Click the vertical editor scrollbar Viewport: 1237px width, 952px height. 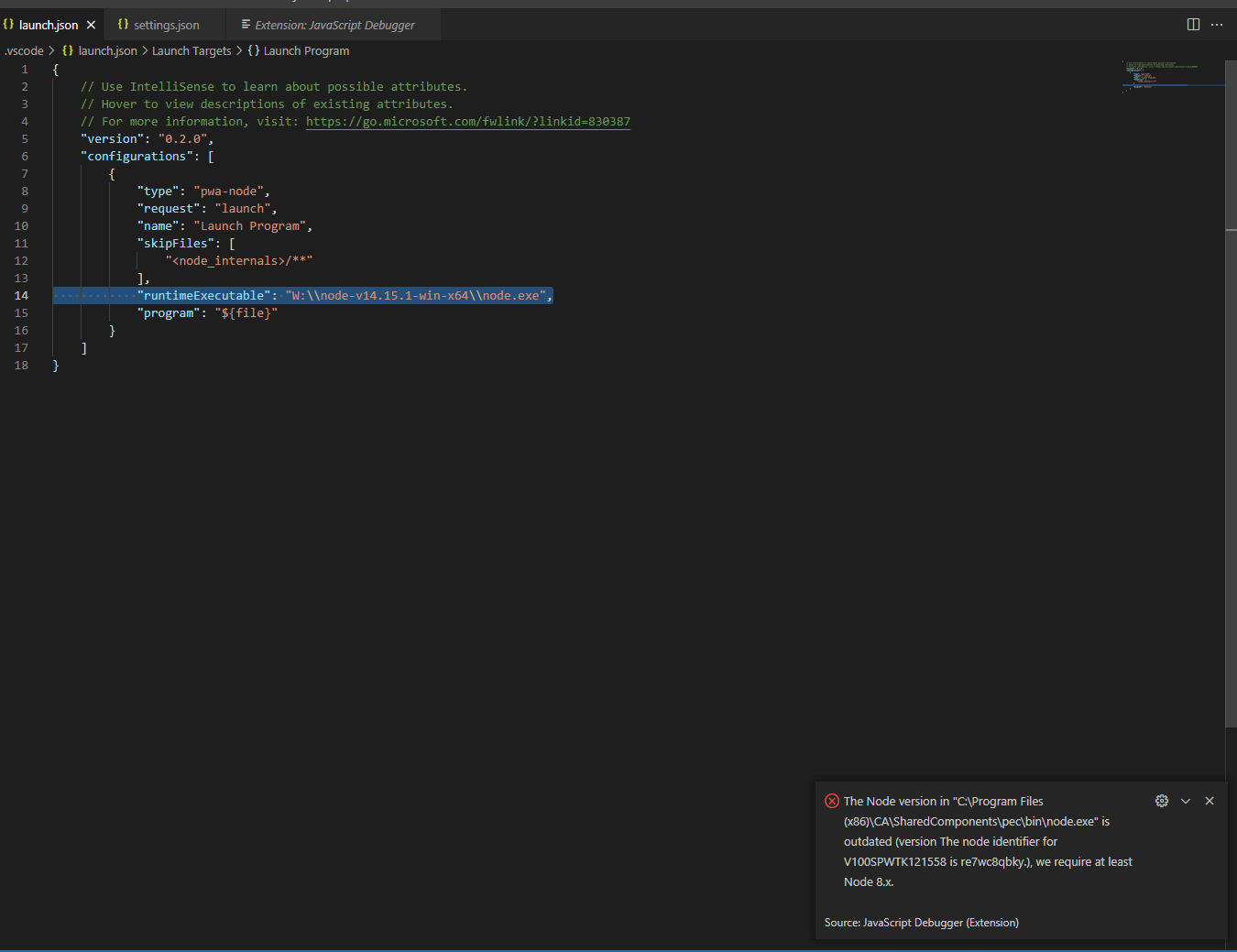click(x=1232, y=137)
